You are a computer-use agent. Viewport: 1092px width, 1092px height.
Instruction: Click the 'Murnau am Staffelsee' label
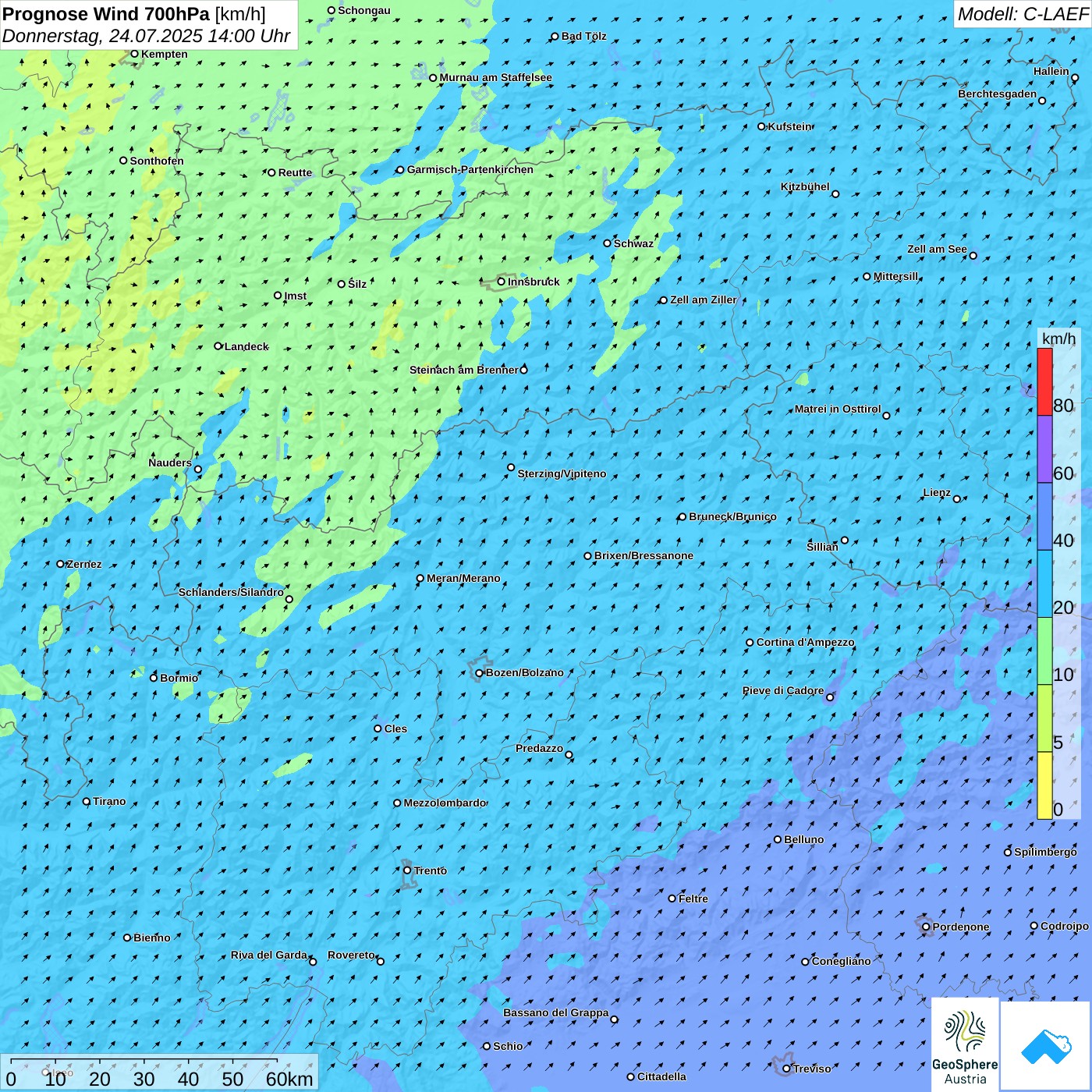tap(495, 77)
